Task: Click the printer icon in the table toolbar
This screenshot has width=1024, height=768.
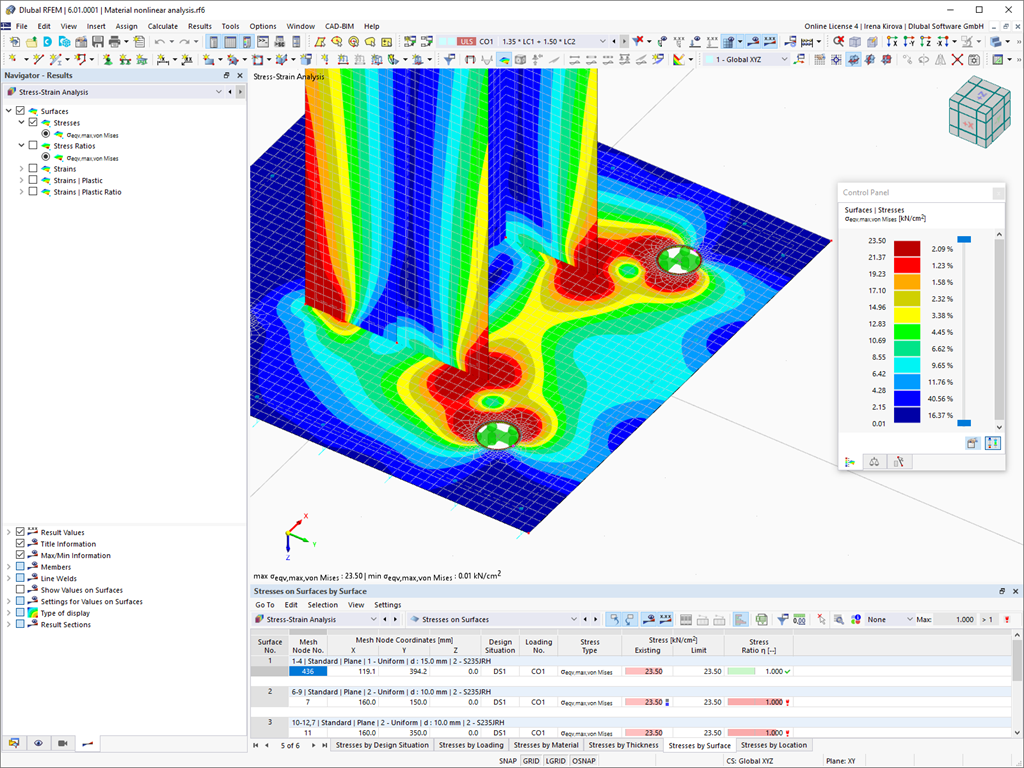Action: pos(763,618)
